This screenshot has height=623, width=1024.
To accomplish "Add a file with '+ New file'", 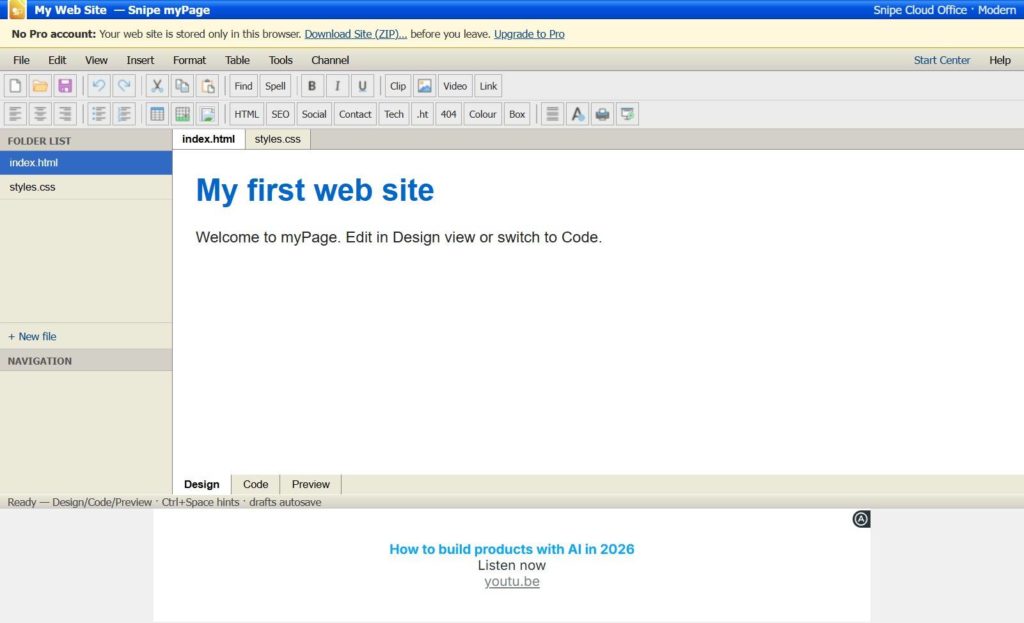I will (32, 336).
